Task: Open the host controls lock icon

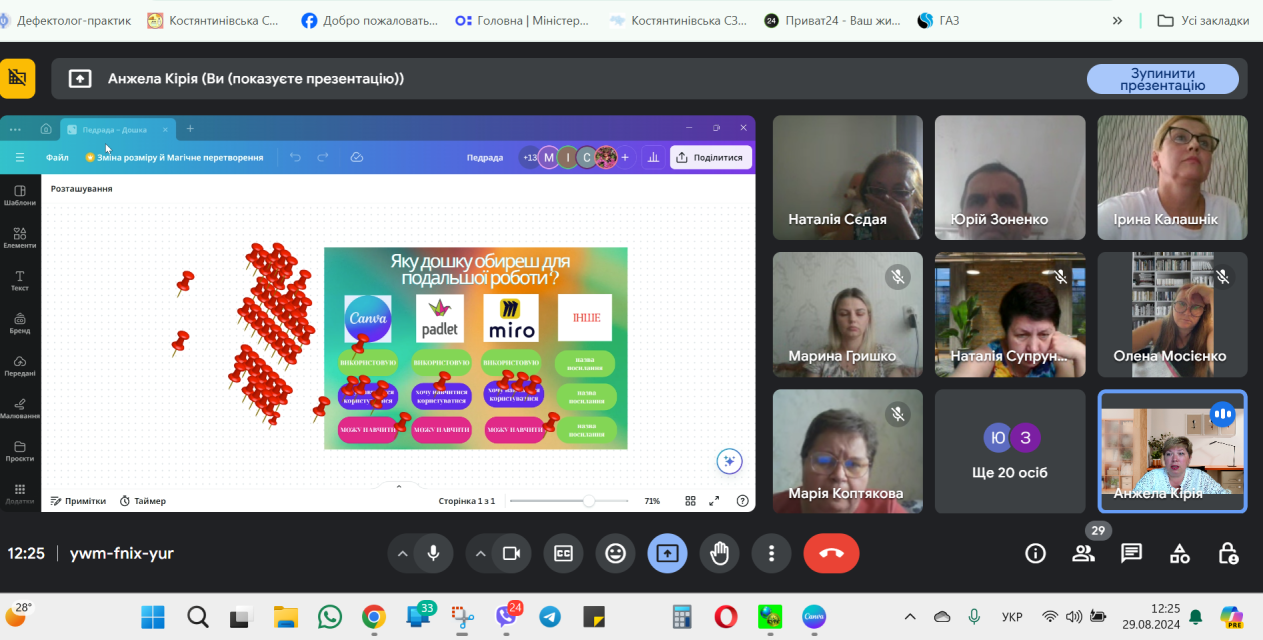Action: tap(1228, 553)
